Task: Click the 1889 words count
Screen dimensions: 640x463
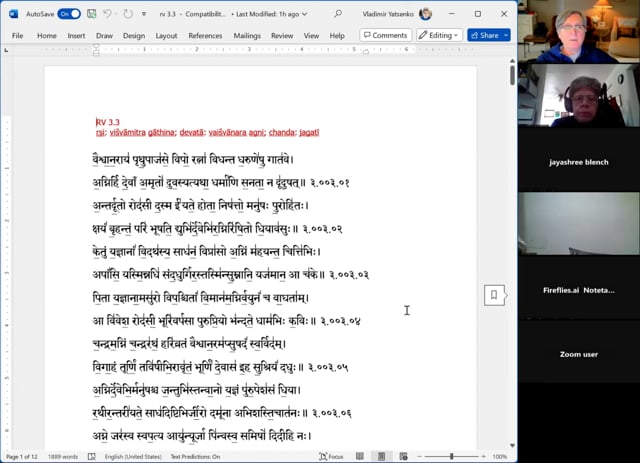Action: click(x=63, y=456)
